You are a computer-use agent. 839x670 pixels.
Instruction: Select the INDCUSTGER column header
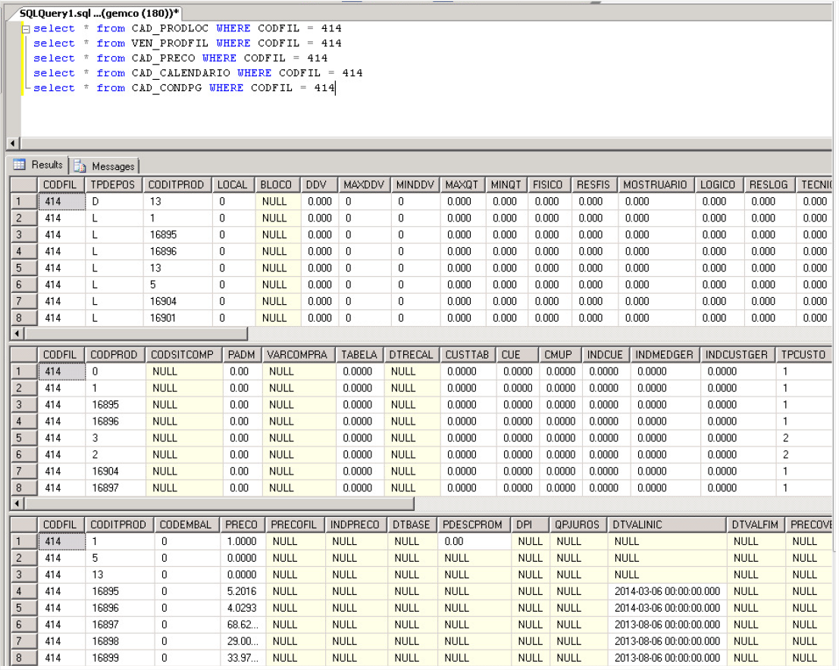point(736,355)
